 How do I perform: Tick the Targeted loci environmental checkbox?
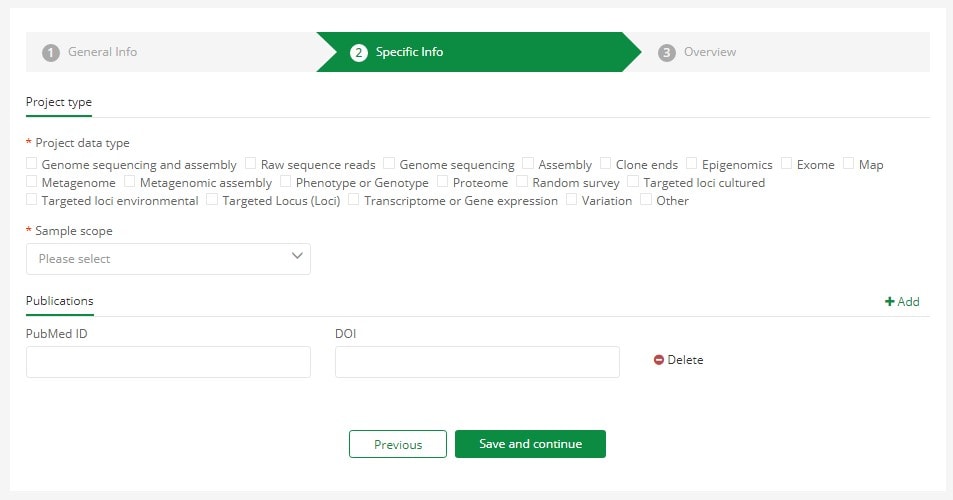point(32,199)
